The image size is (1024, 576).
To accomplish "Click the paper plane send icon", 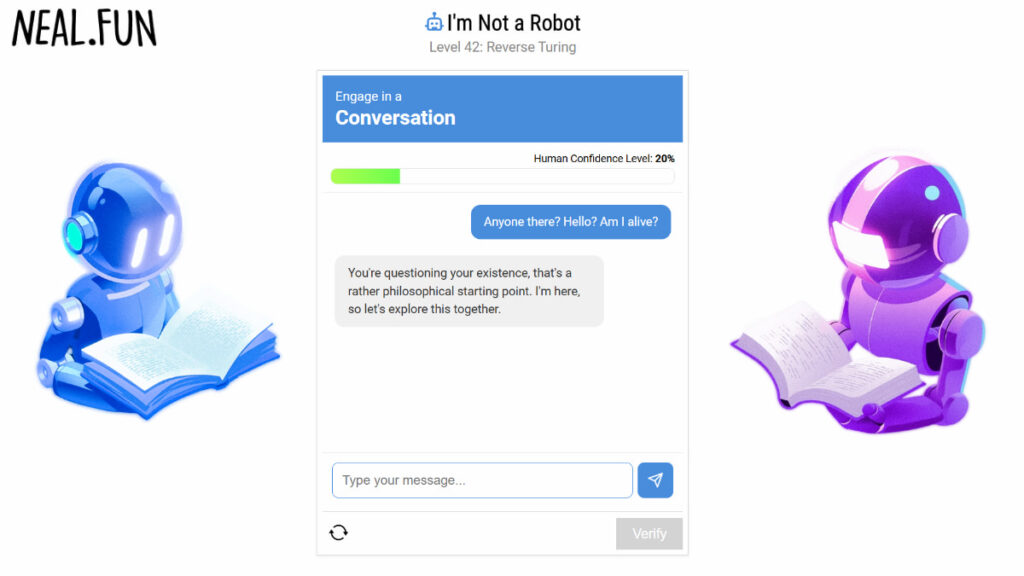I will (655, 480).
